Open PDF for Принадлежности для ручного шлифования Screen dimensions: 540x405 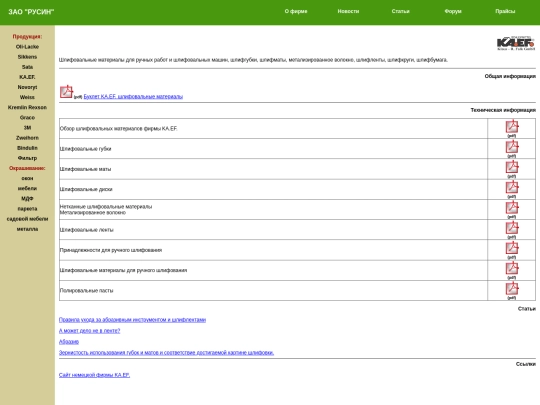coord(512,248)
